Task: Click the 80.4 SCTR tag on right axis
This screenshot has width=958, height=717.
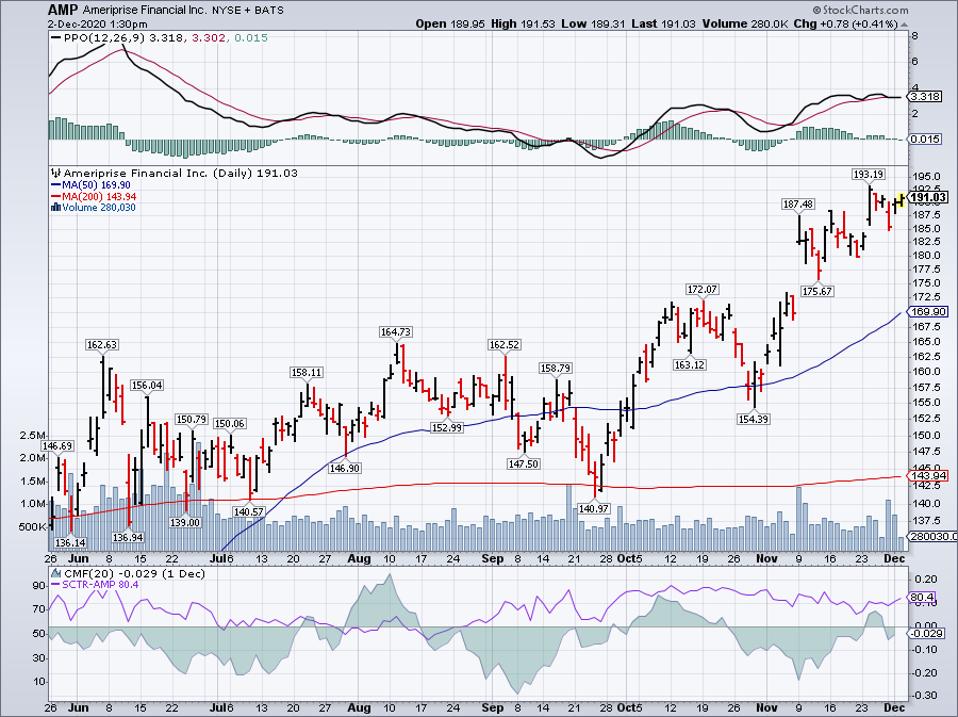Action: pos(921,597)
